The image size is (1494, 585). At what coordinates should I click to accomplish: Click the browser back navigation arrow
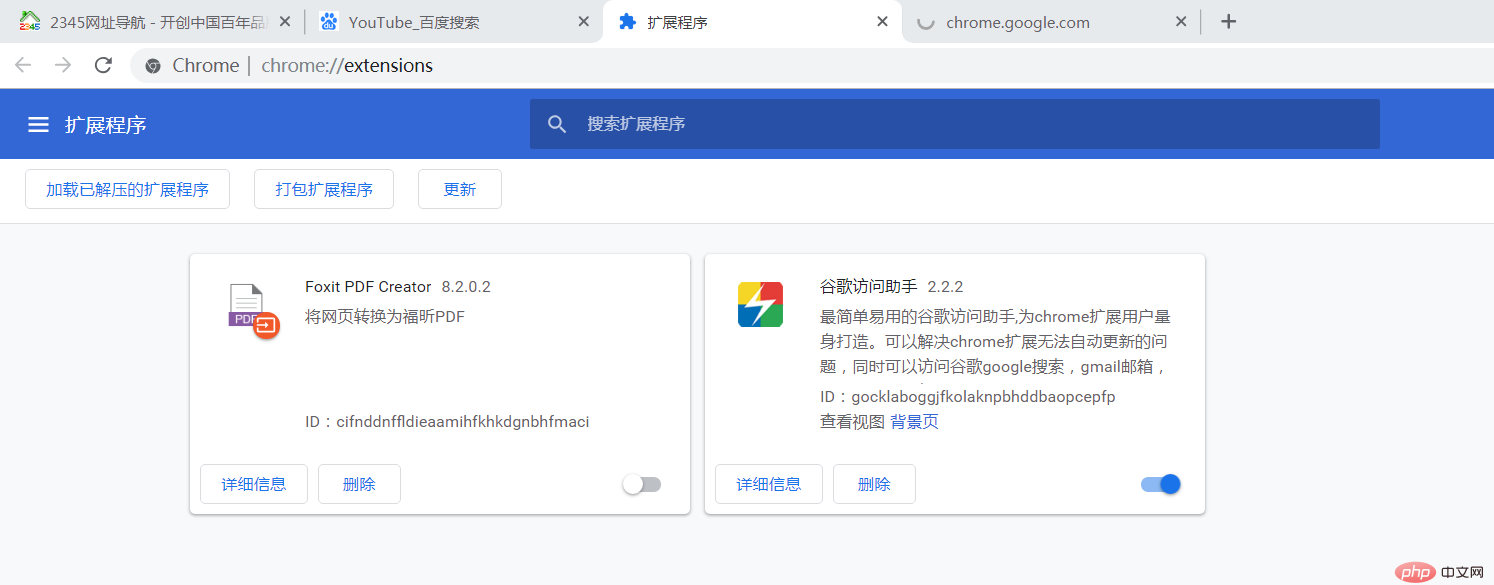click(23, 64)
